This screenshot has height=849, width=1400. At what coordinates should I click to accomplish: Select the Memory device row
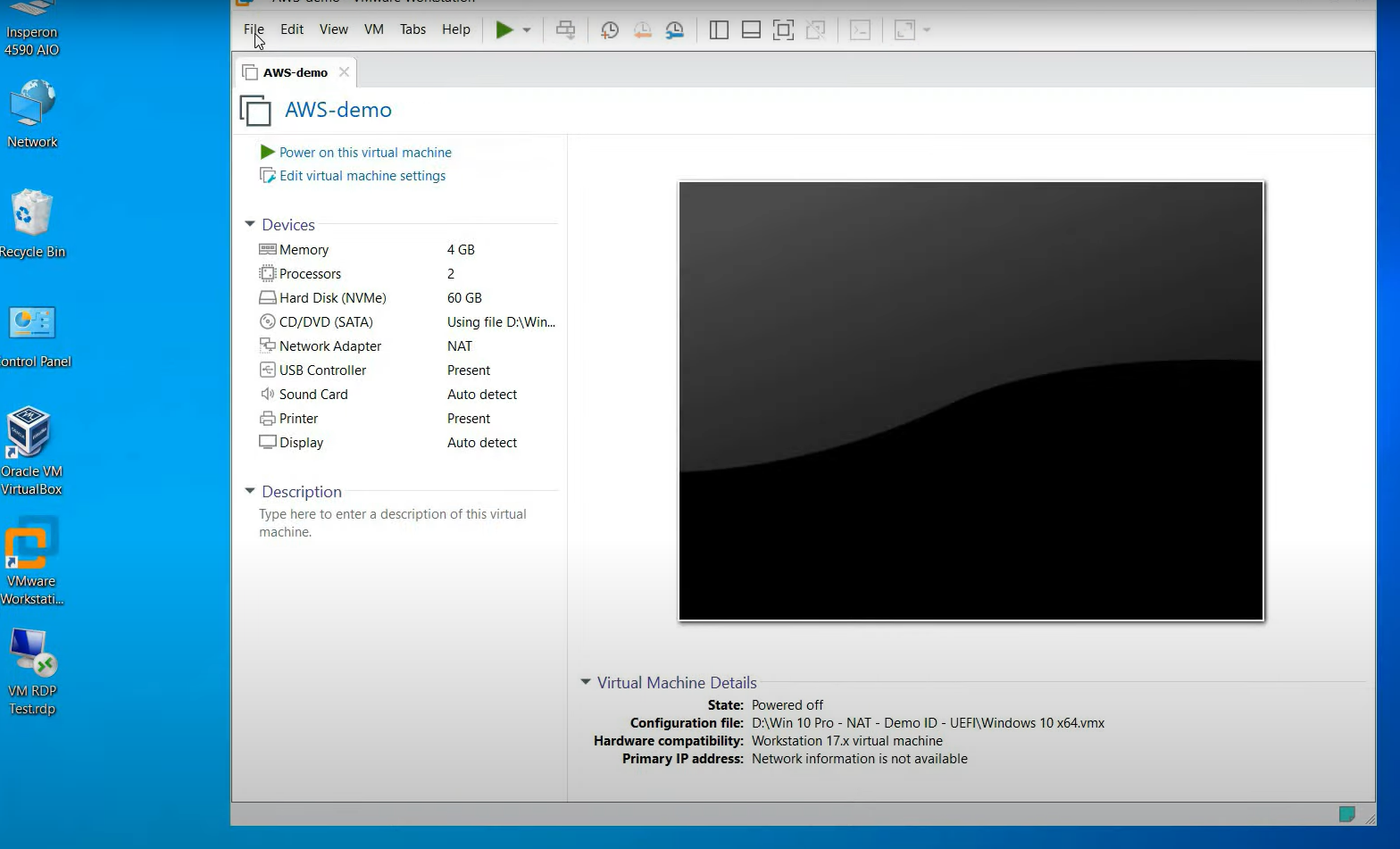(x=407, y=250)
